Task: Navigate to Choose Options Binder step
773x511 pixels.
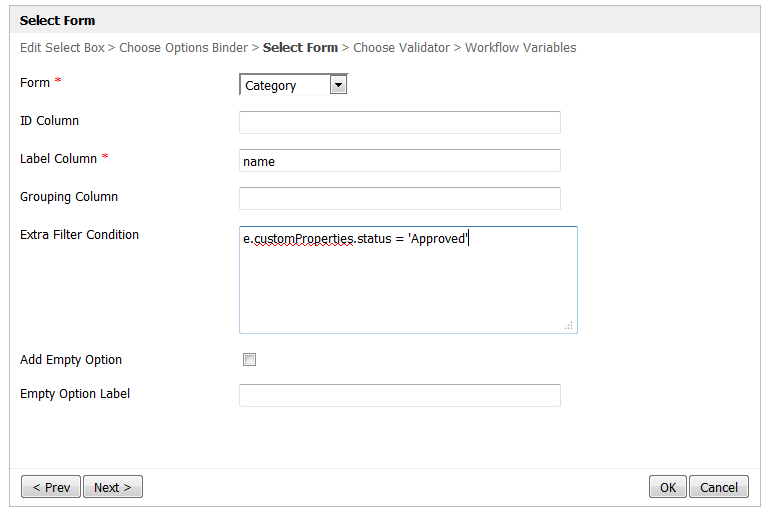Action: (183, 48)
